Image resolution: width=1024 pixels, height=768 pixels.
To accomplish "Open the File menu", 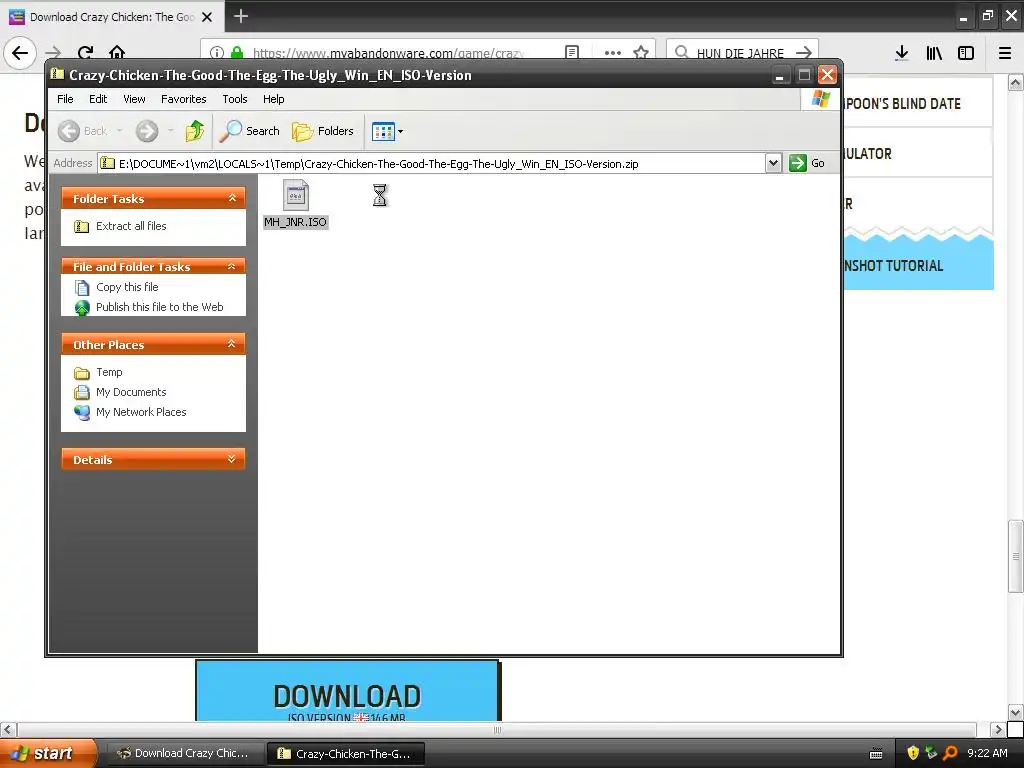I will (65, 99).
